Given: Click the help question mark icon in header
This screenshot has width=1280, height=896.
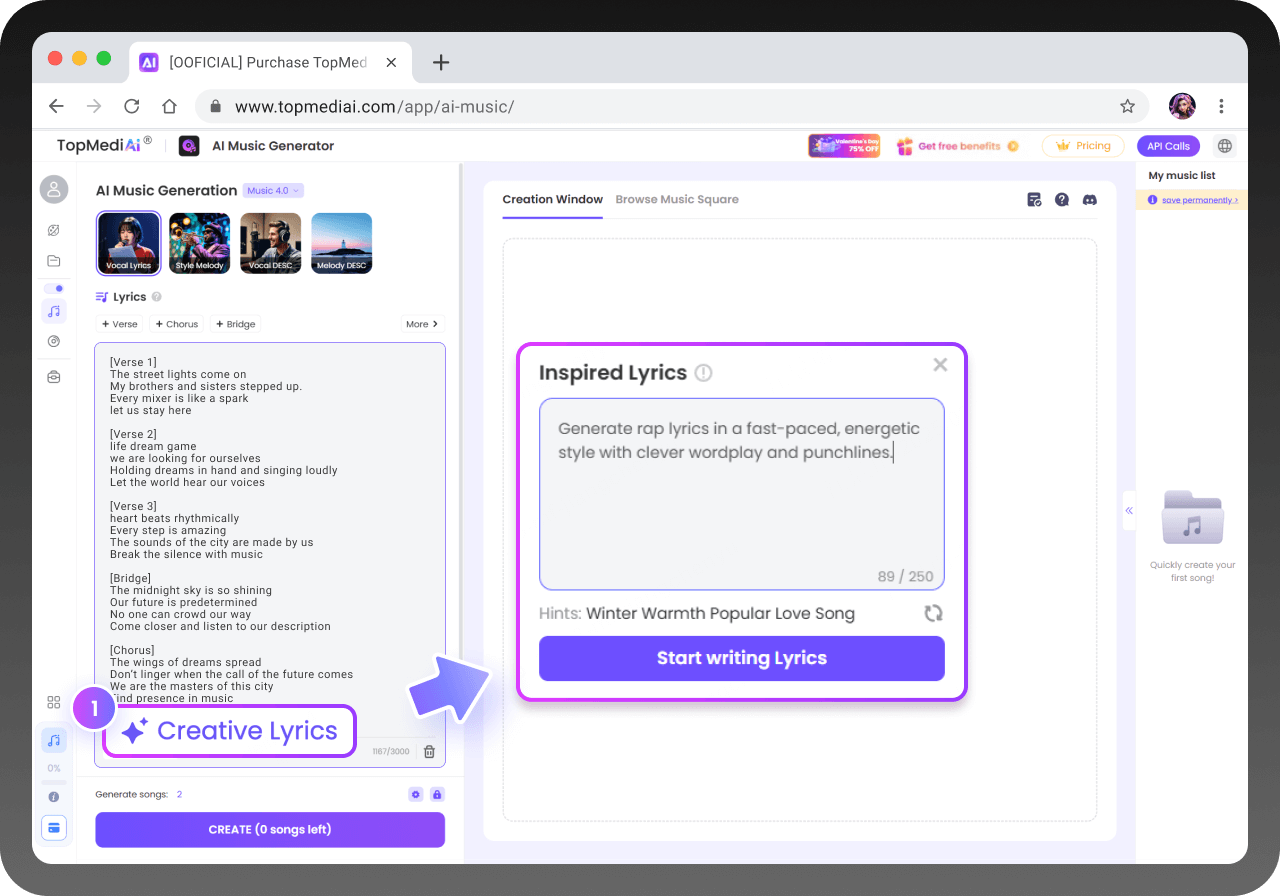Looking at the screenshot, I should point(1062,200).
